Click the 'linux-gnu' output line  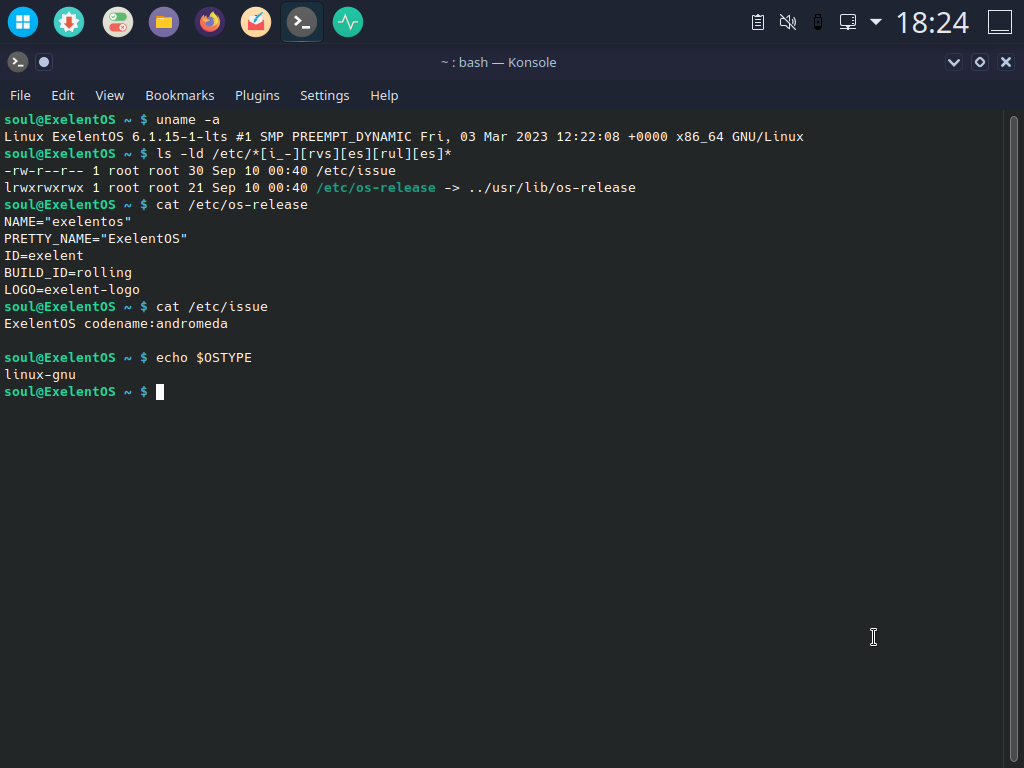coord(40,375)
